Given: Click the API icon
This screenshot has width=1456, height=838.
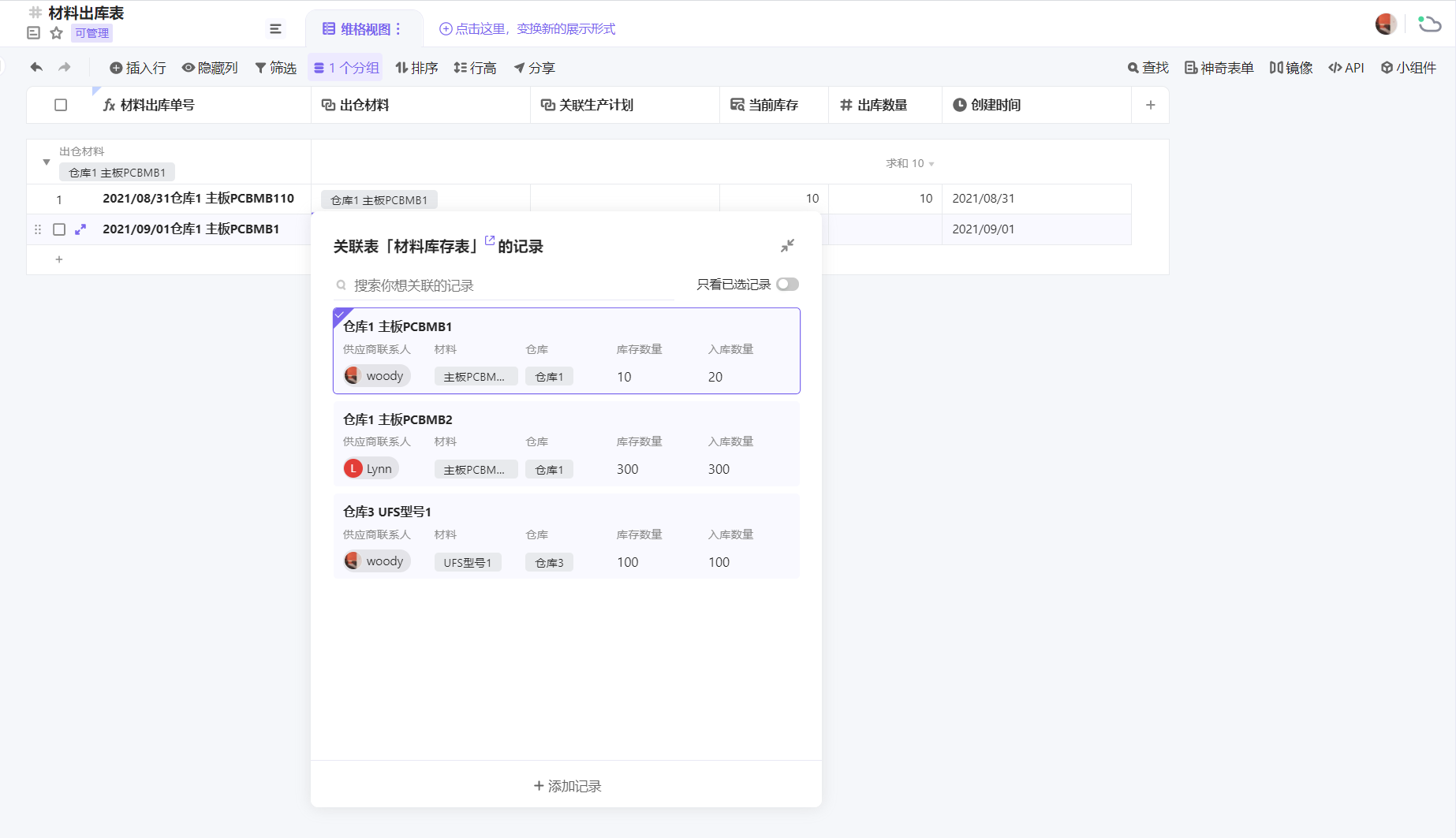Looking at the screenshot, I should 1335,68.
